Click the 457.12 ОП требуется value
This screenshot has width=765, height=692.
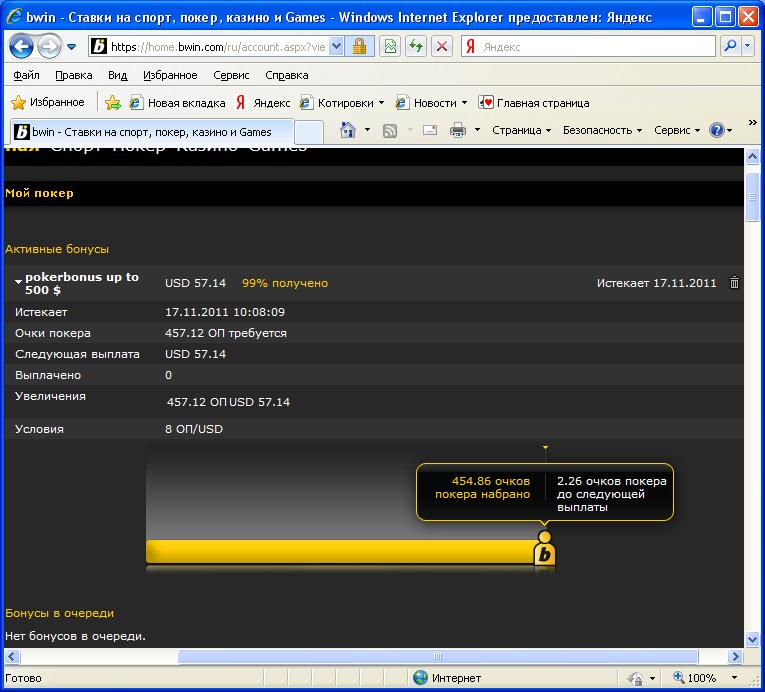[226, 333]
